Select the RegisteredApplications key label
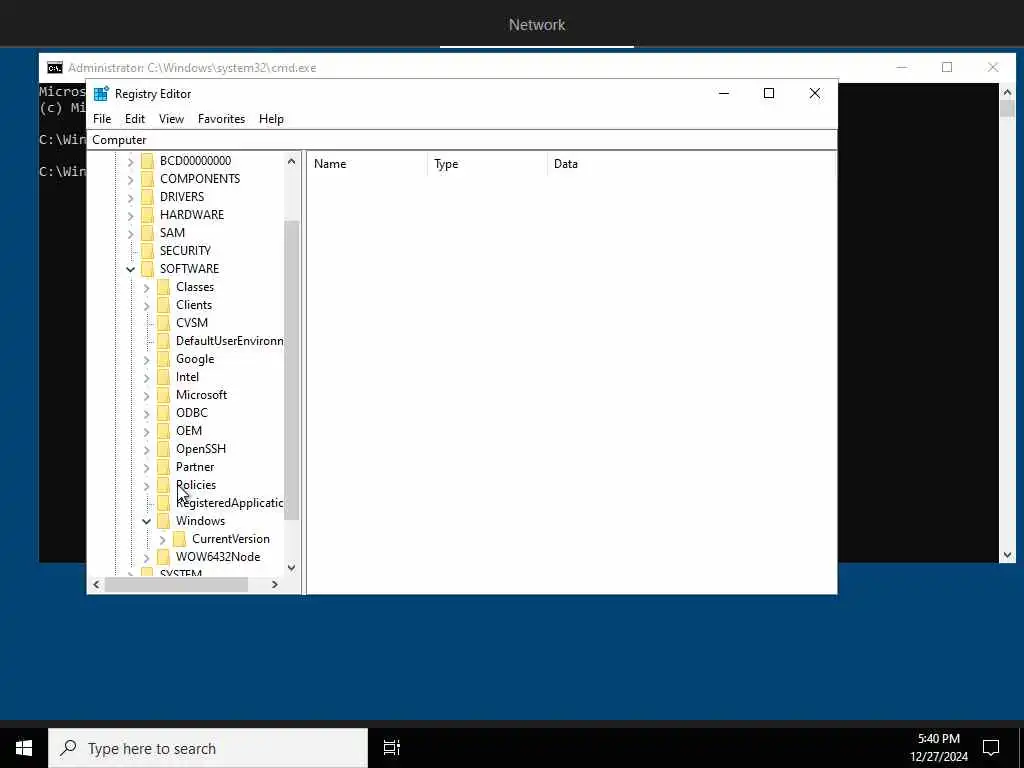Screen dimensions: 1024x768 tap(229, 503)
